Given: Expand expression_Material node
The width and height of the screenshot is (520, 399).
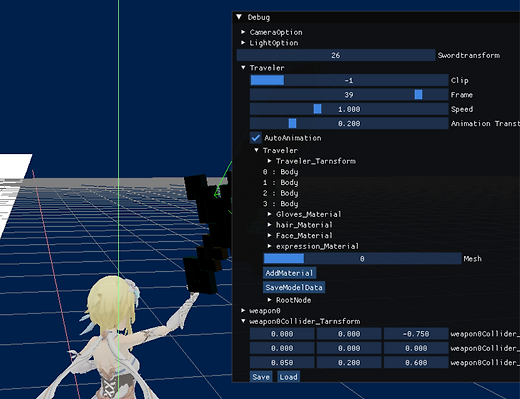Looking at the screenshot, I should click(269, 246).
